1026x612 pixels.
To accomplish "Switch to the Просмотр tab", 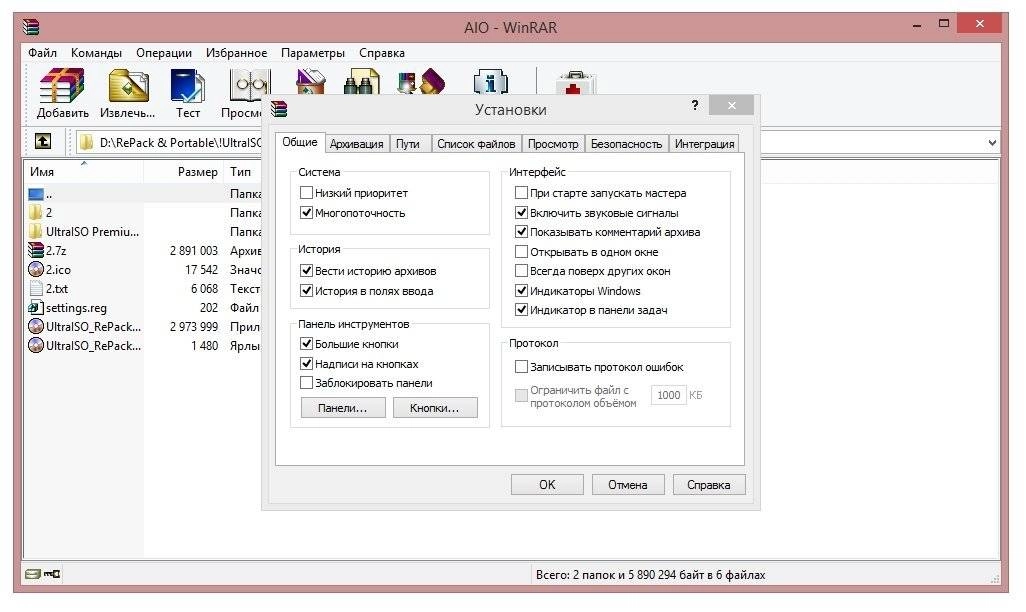I will (x=553, y=143).
